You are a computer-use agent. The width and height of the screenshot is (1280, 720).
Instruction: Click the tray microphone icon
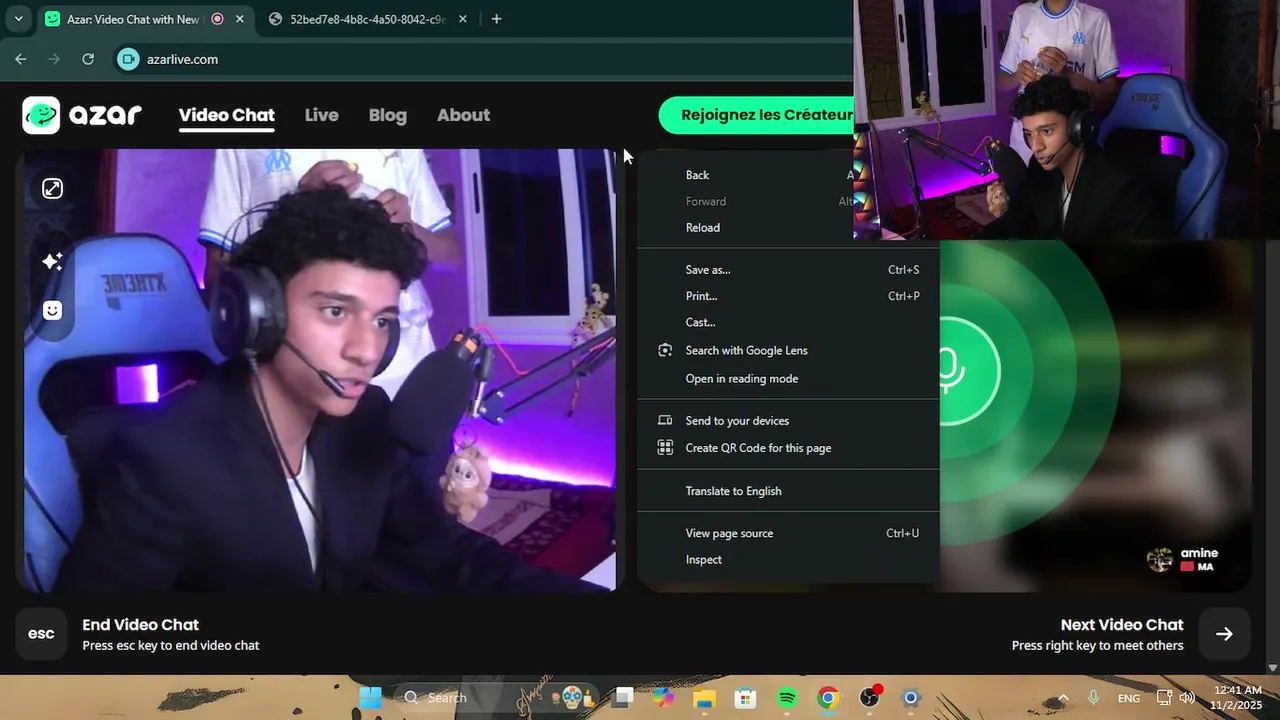1094,698
